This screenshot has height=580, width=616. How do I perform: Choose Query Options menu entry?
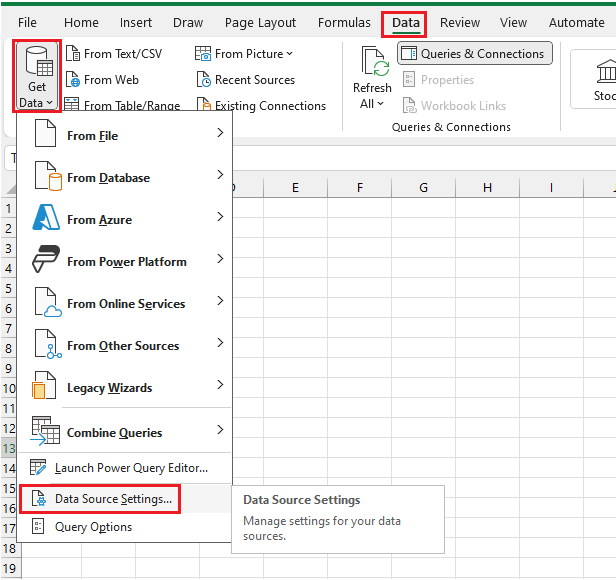pyautogui.click(x=125, y=527)
